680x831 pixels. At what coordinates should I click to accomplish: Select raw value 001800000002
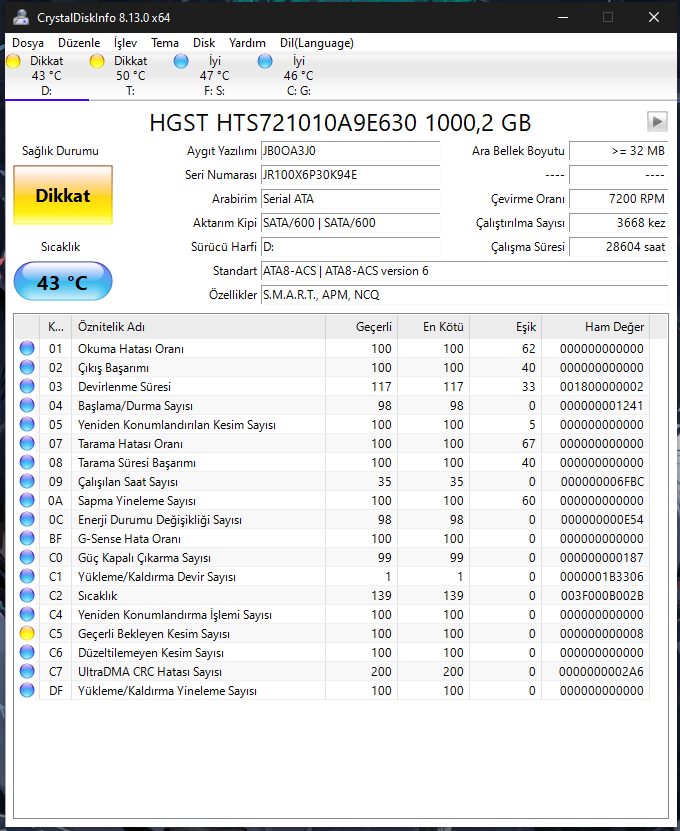(602, 387)
